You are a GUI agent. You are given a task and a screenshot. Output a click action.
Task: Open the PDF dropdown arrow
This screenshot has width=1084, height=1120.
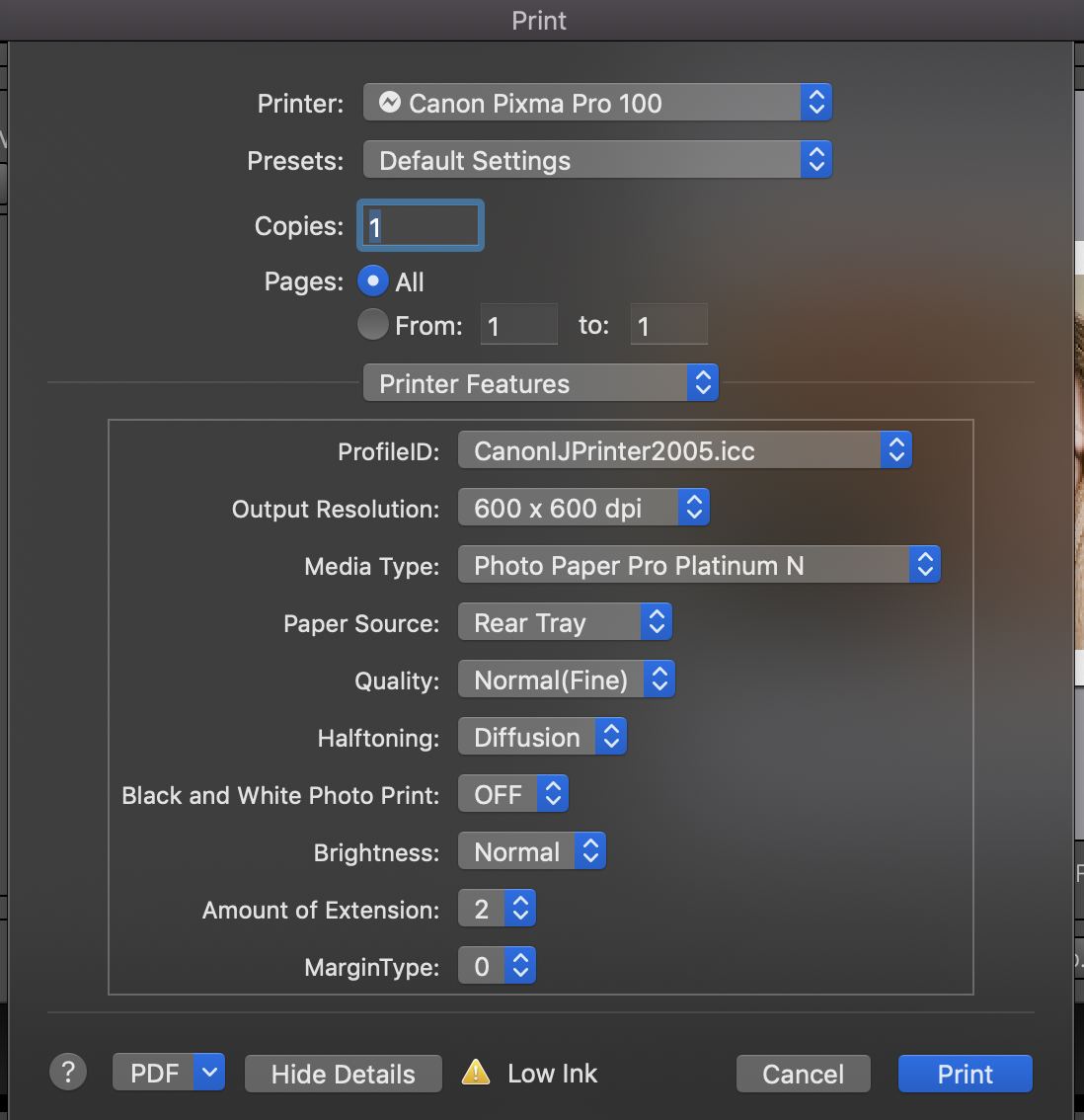pyautogui.click(x=209, y=1073)
